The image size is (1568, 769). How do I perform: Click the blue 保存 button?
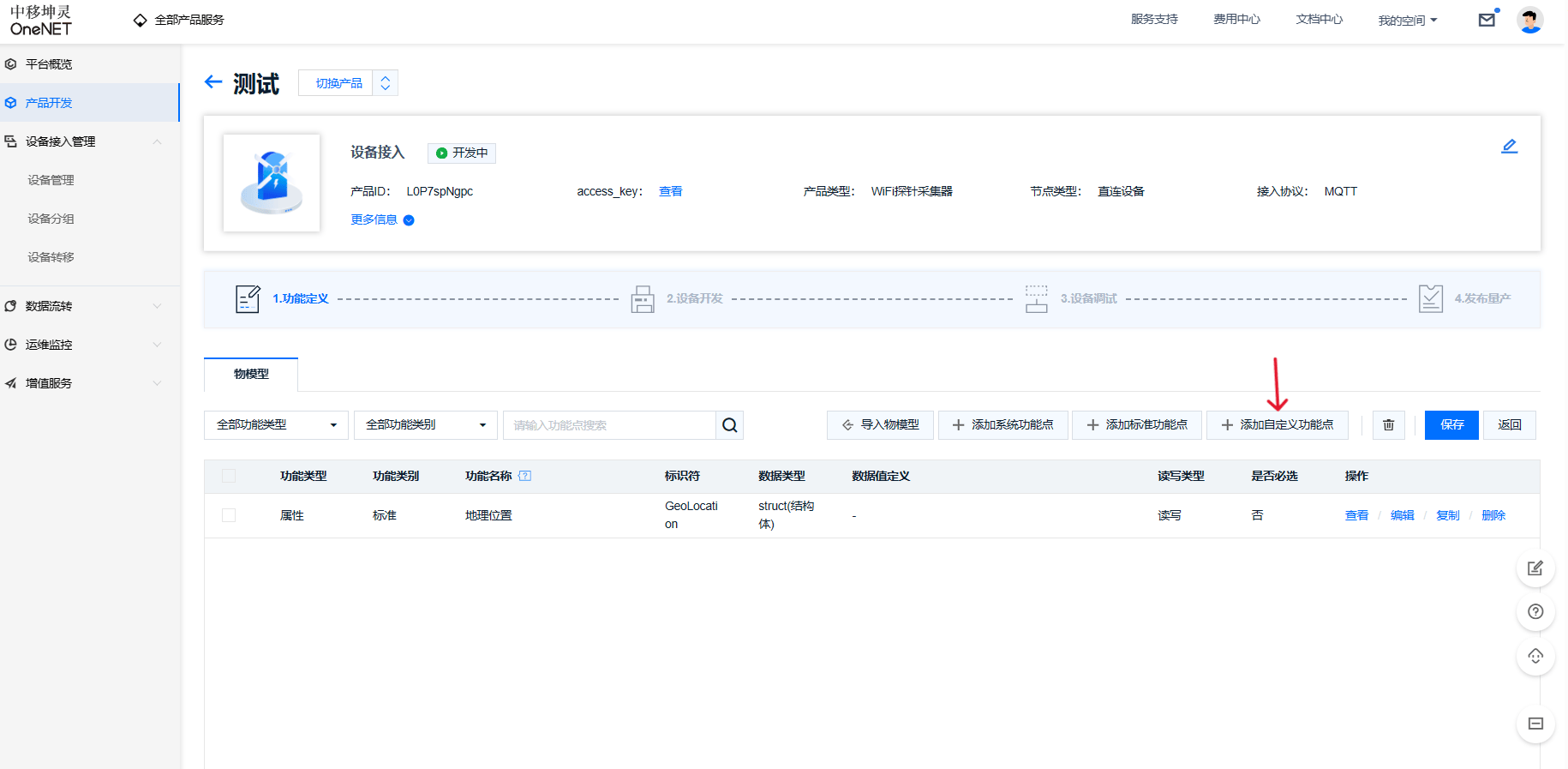pos(1451,425)
